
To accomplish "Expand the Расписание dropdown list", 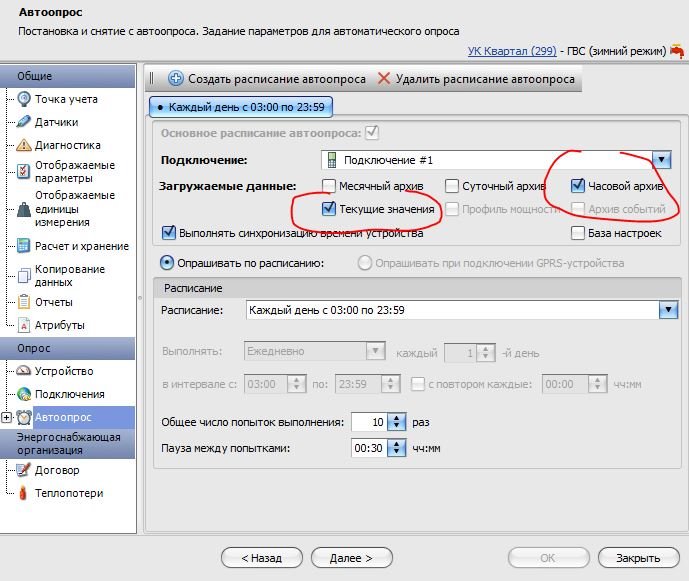I will coord(668,310).
